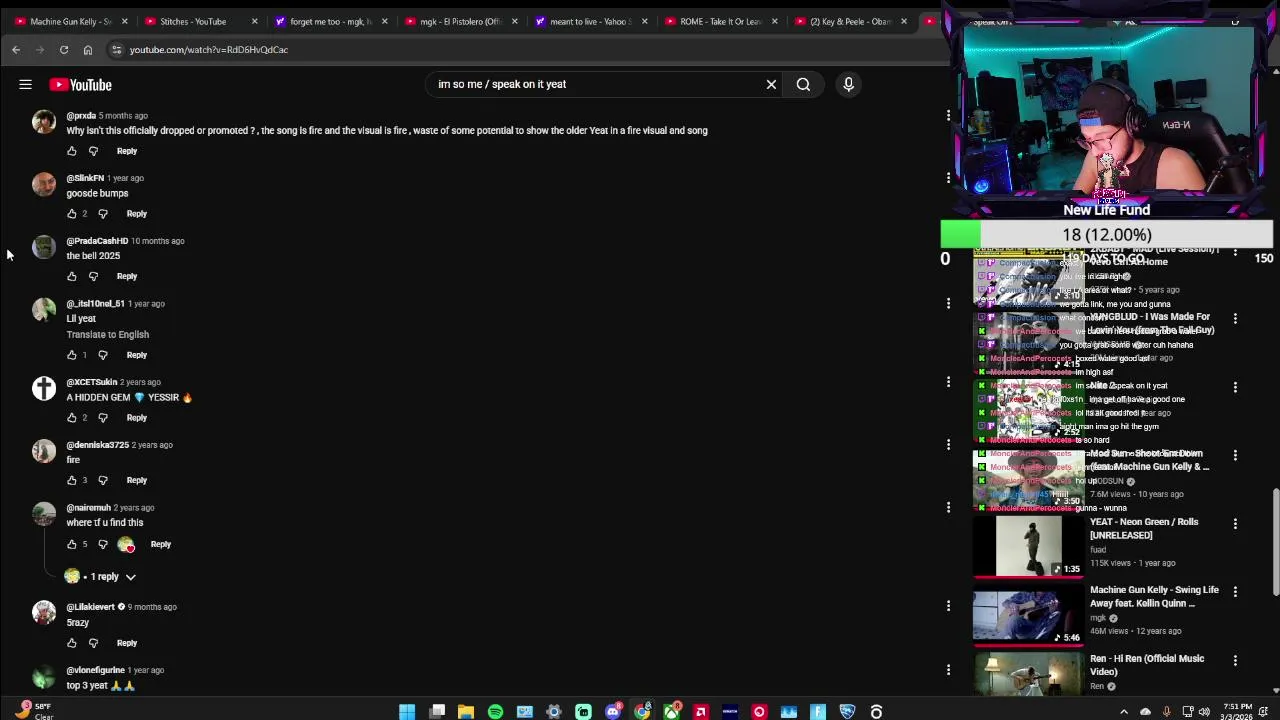
Task: Open options menu for @prxda comment
Action: 948,116
